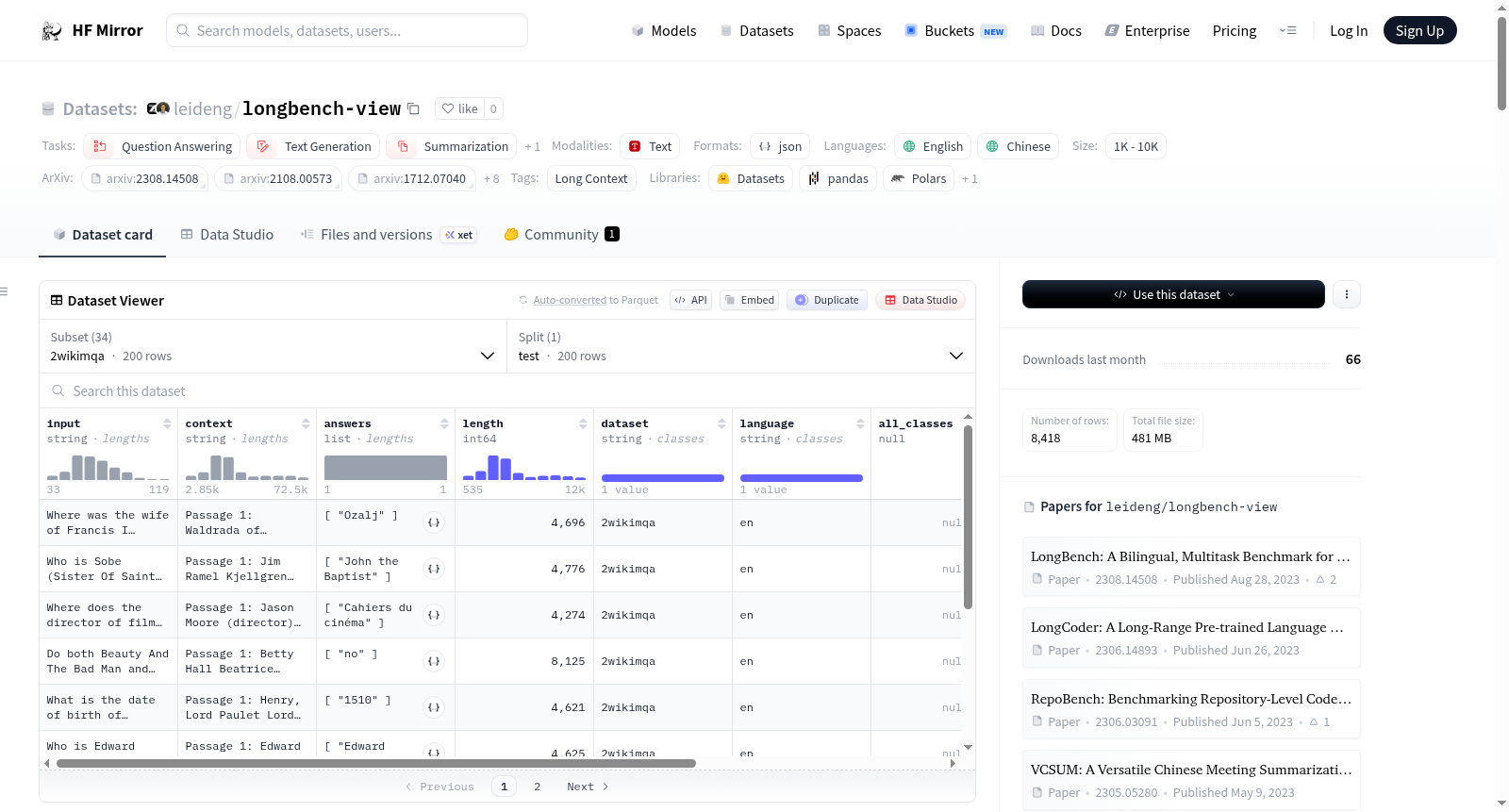Click the Question Answering task tag

click(x=162, y=146)
